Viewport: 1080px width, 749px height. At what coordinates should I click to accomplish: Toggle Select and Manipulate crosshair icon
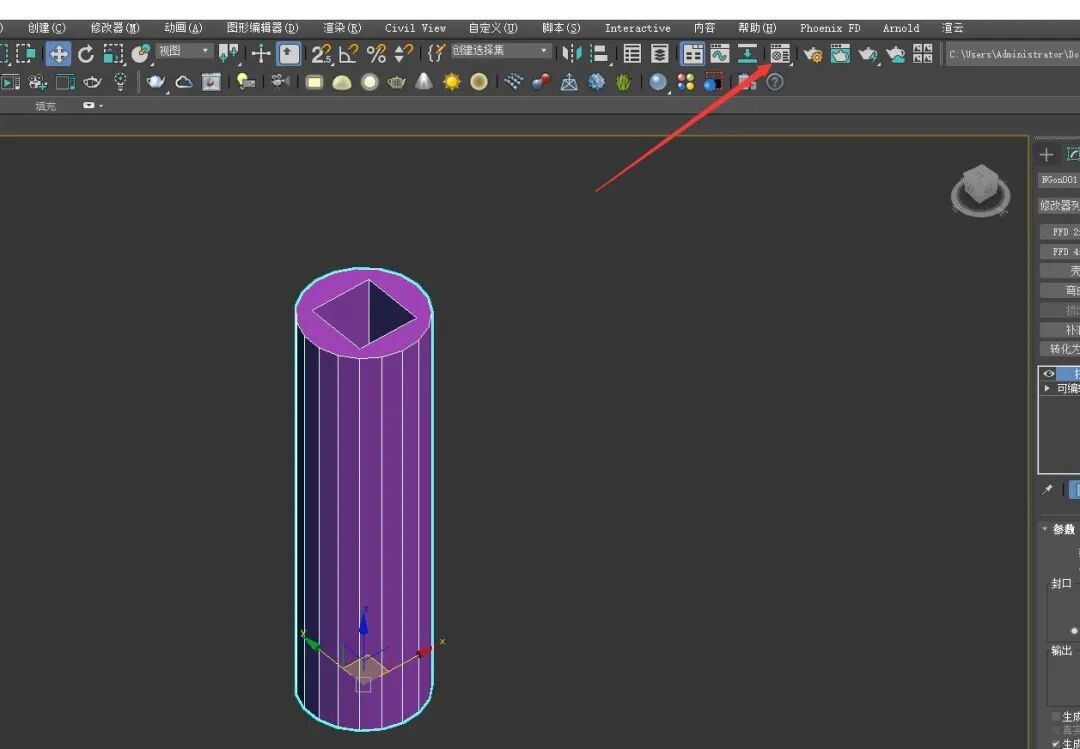click(x=260, y=54)
